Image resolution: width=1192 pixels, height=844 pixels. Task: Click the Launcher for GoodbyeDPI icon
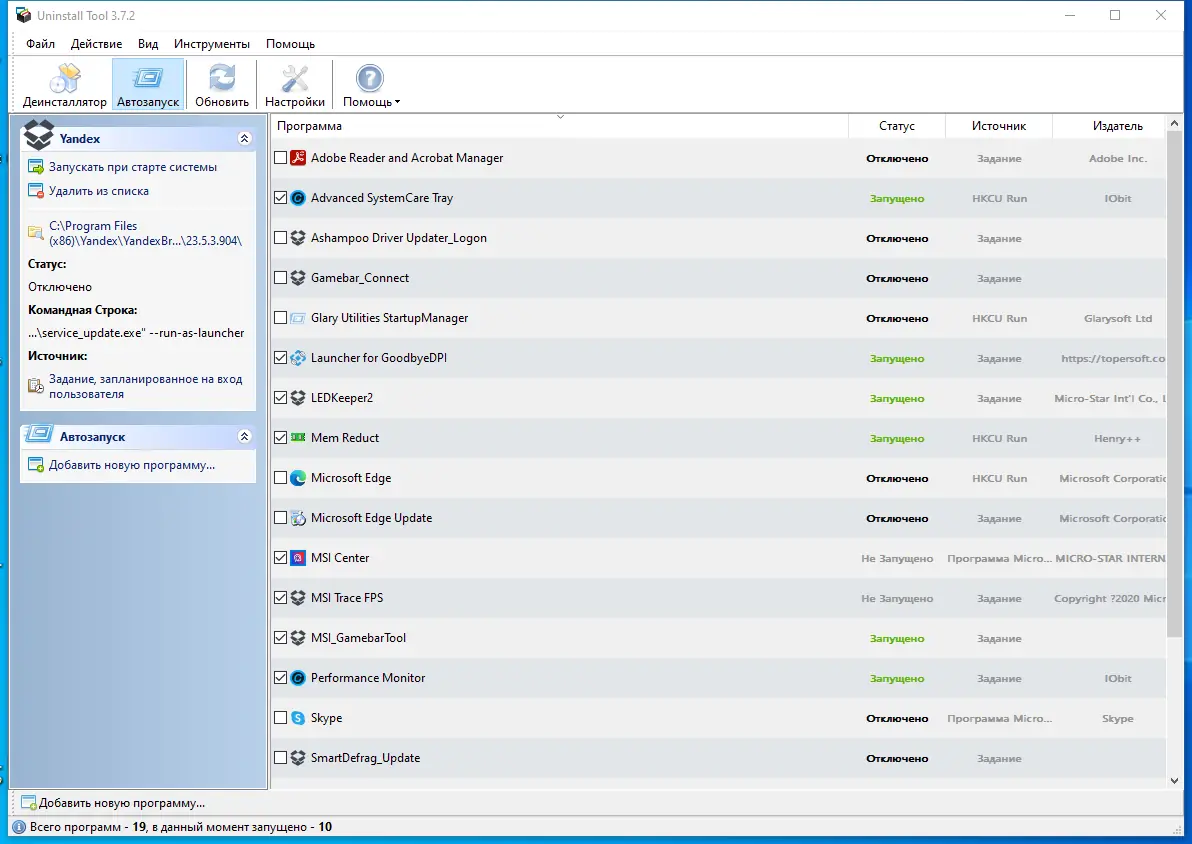[298, 358]
